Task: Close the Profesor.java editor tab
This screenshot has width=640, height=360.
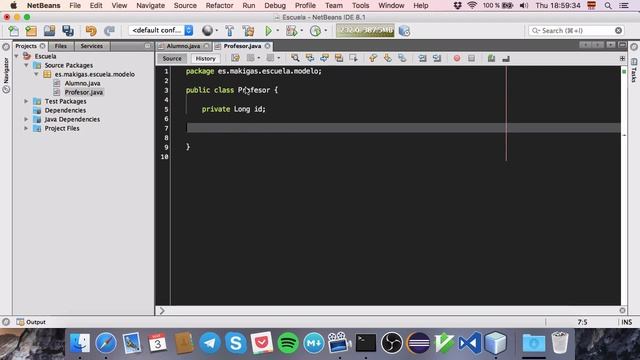Action: click(267, 46)
